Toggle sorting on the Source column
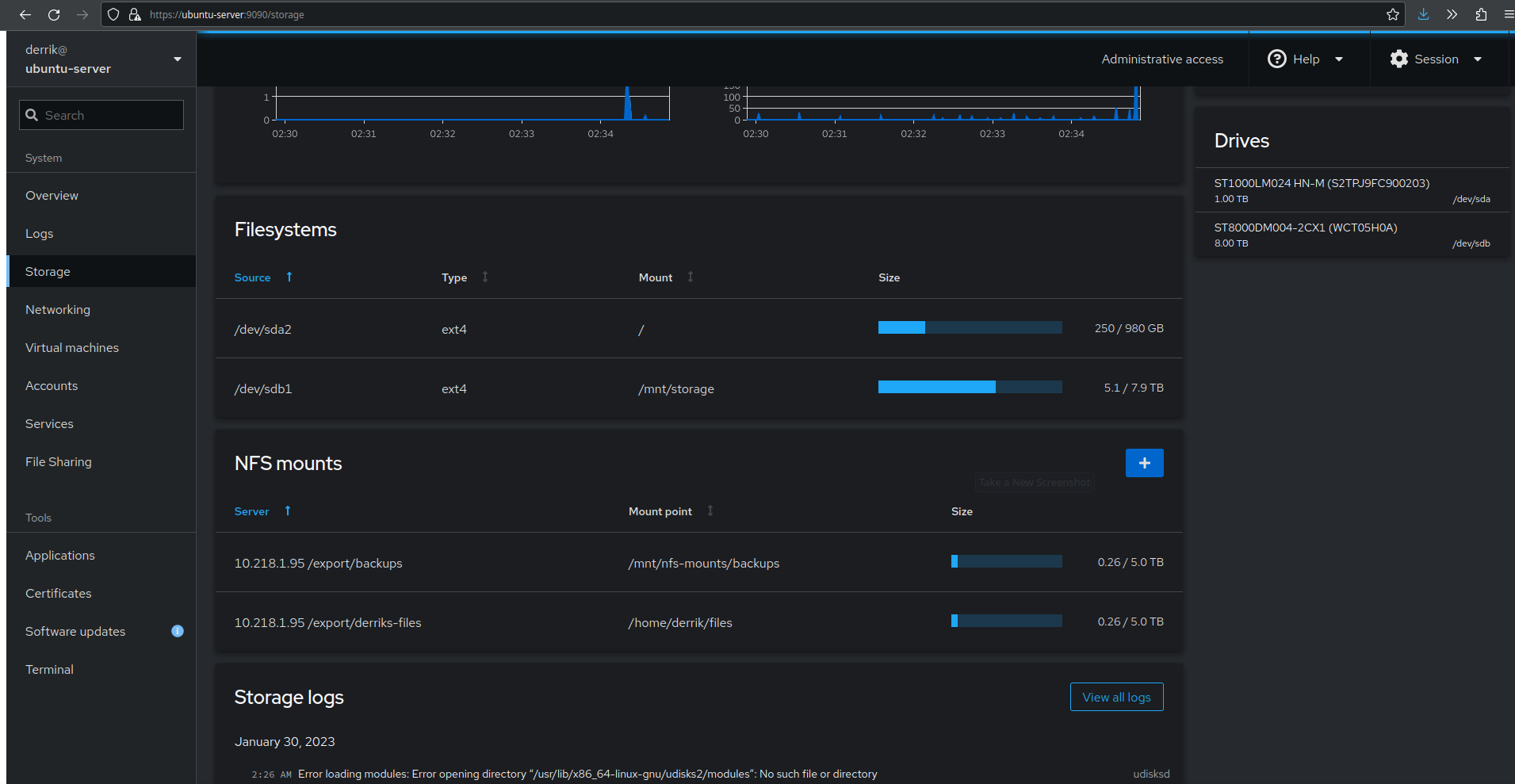The width and height of the screenshot is (1515, 784). 289,277
